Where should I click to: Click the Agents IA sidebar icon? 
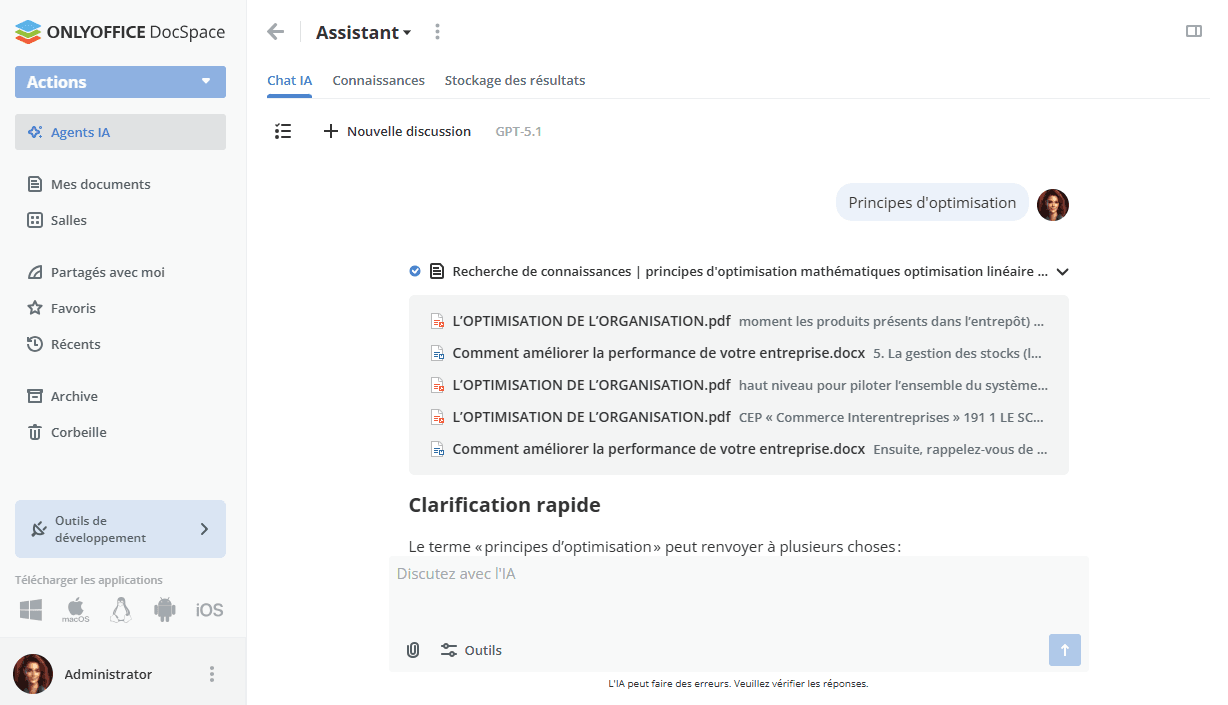coord(36,131)
